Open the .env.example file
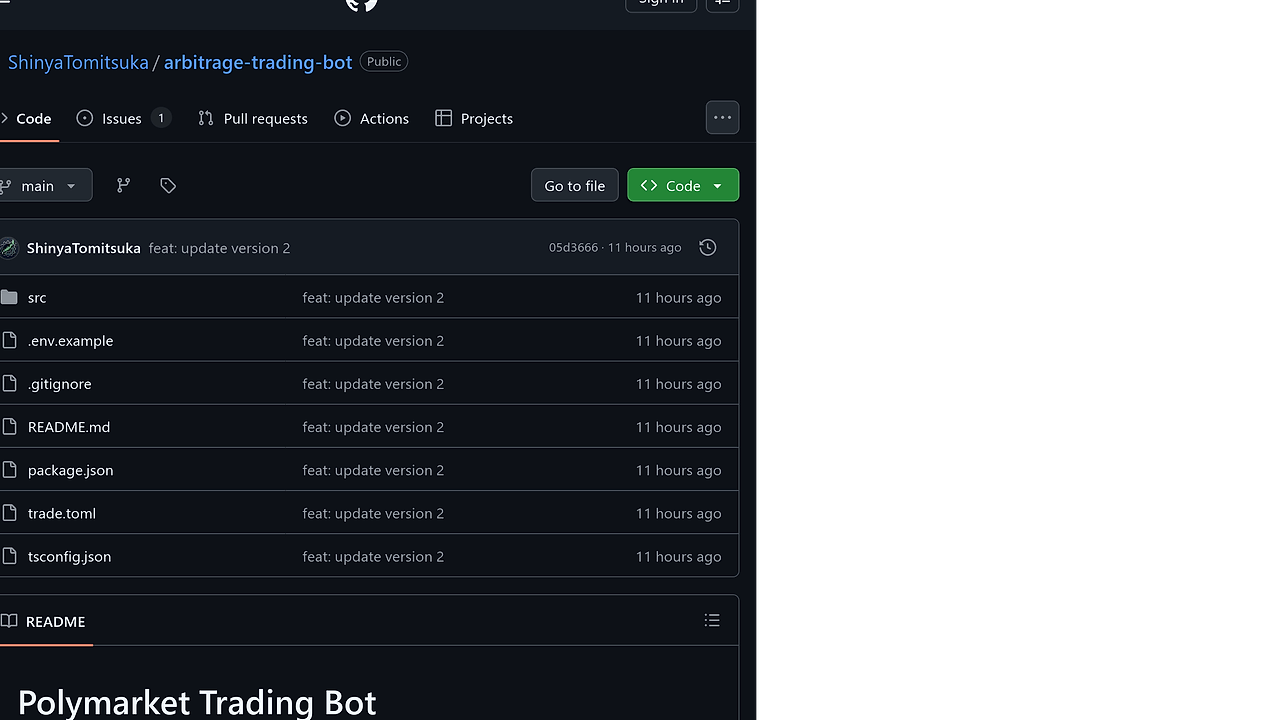This screenshot has height=720, width=1280. click(x=70, y=340)
